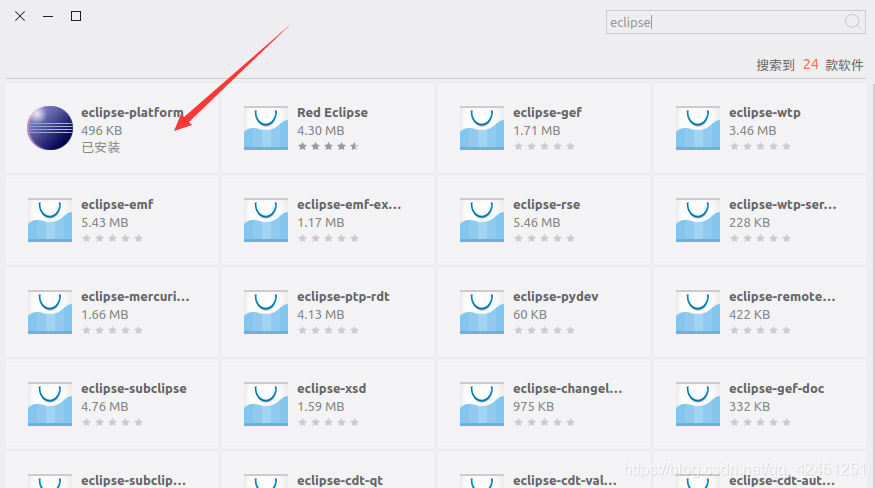Image resolution: width=875 pixels, height=488 pixels.
Task: Open the eclipse-platform globe icon
Action: (x=50, y=128)
